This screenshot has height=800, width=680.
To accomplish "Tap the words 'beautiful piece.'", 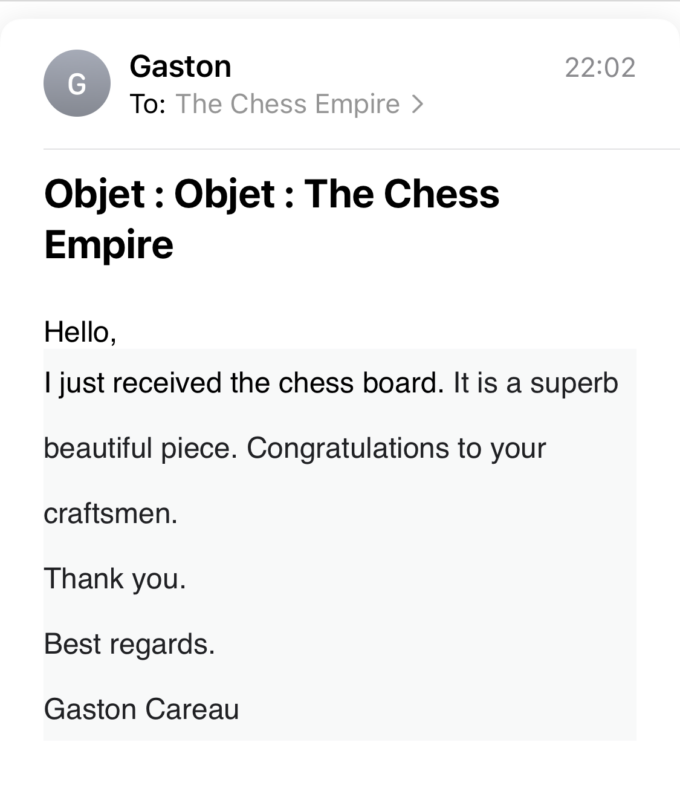I will pyautogui.click(x=141, y=448).
